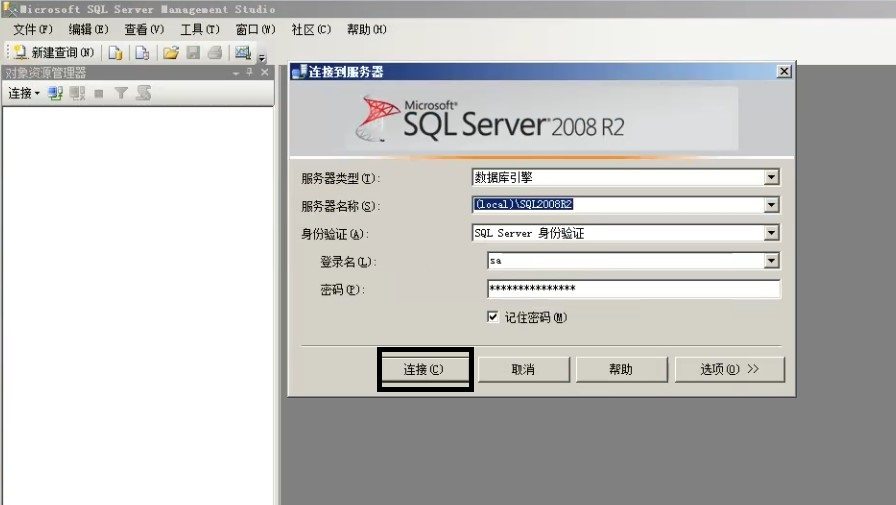This screenshot has width=896, height=505.
Task: Click the 选项(O) >> button
Action: [x=730, y=370]
